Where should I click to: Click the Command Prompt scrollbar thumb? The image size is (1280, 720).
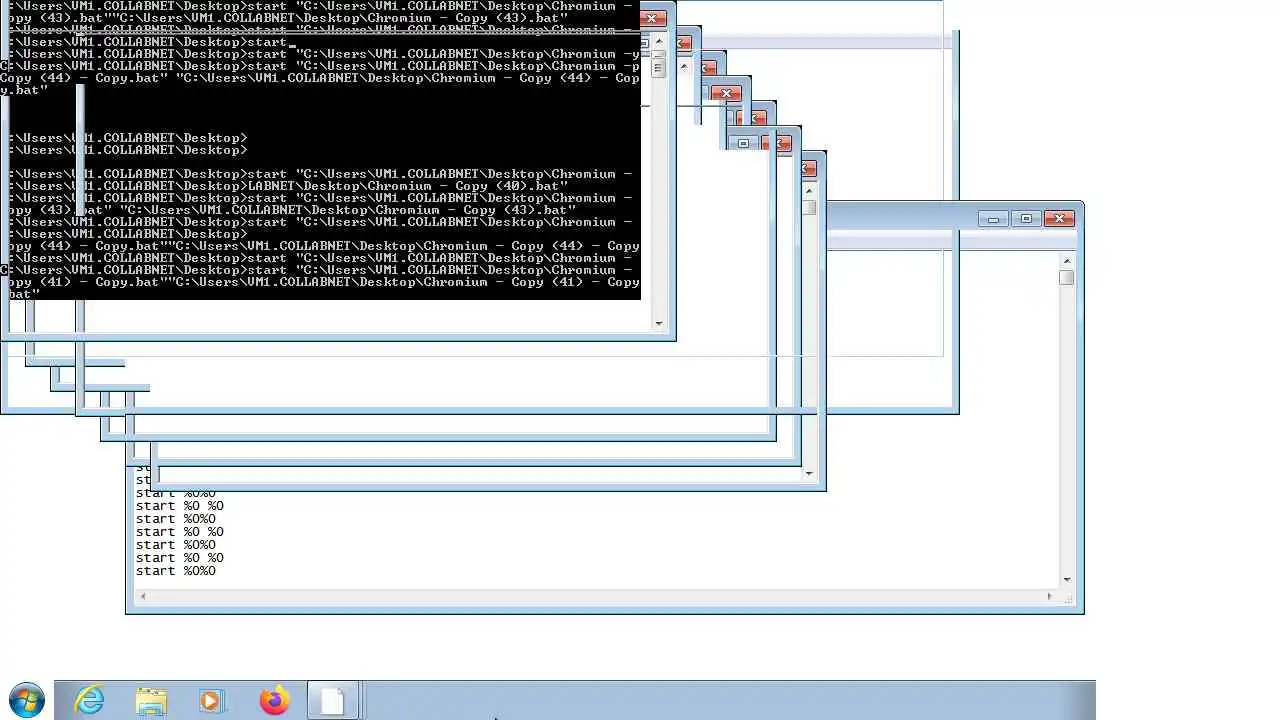tap(658, 67)
